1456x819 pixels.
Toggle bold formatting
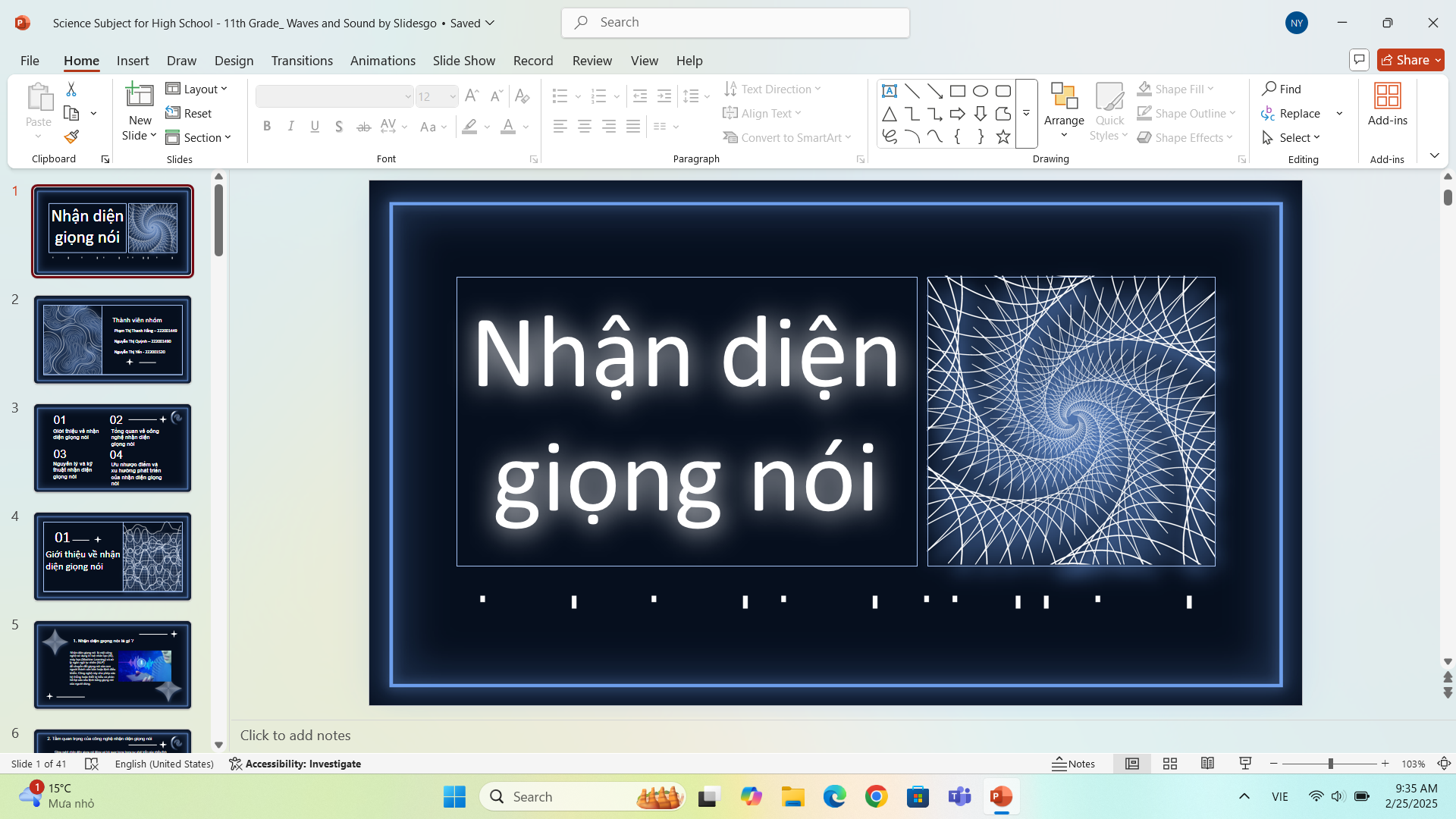(x=267, y=127)
